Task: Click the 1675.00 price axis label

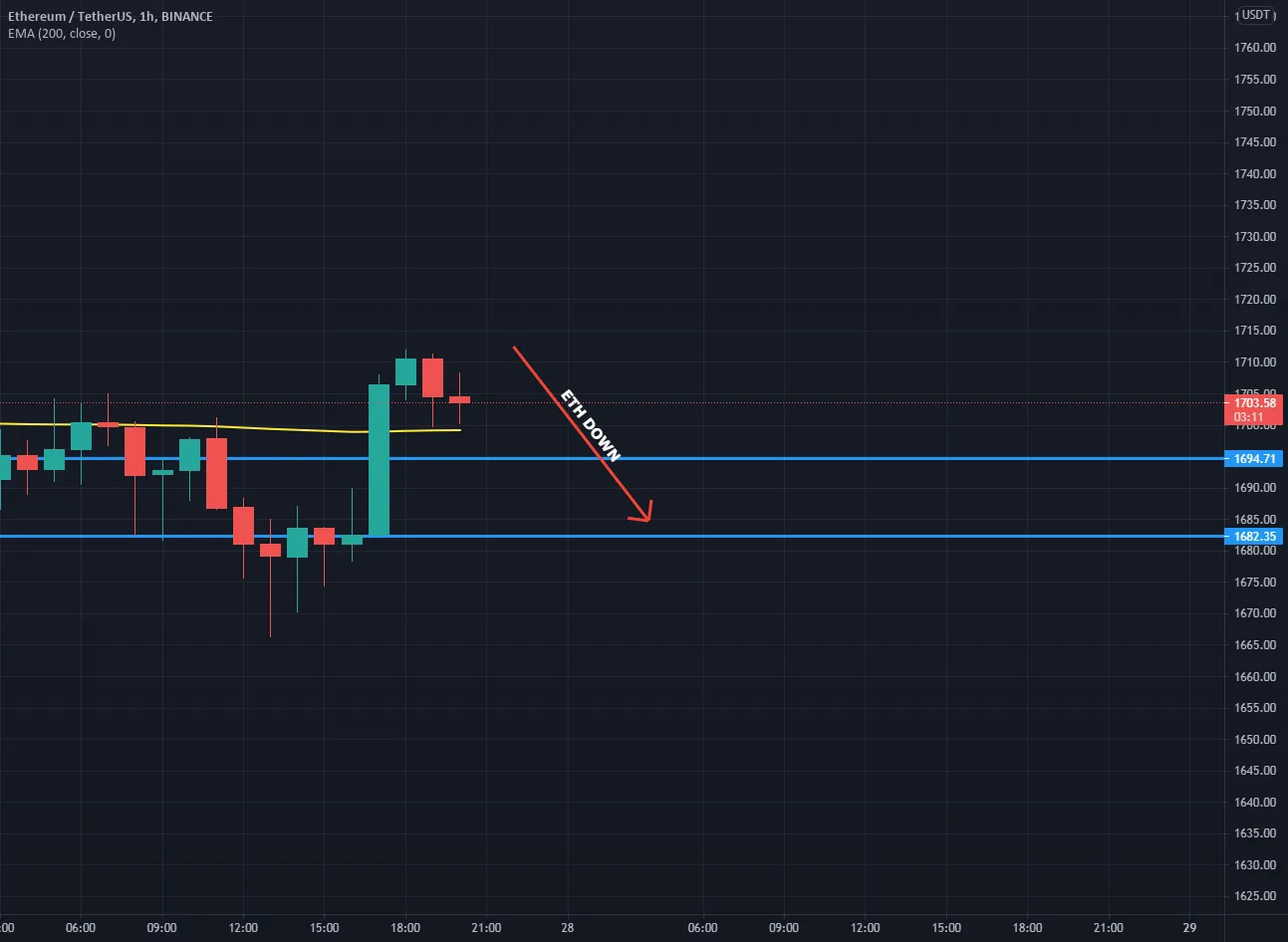Action: [x=1254, y=583]
